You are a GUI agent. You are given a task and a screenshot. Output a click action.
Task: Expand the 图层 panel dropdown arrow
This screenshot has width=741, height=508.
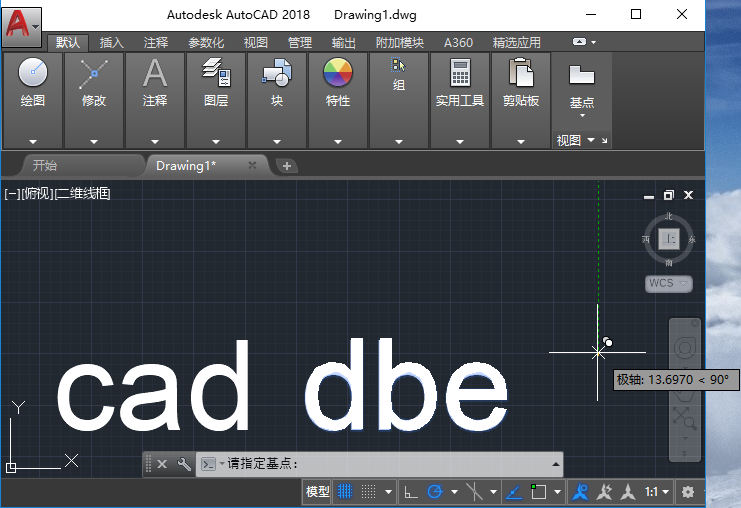point(216,142)
